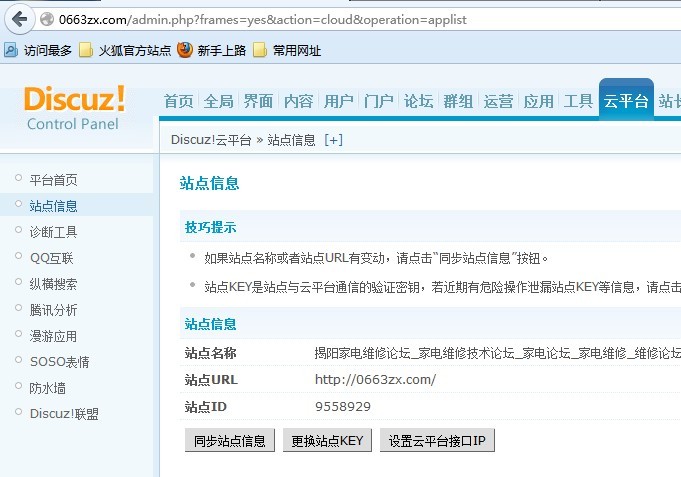This screenshot has height=477, width=681.
Task: Open the 论坛 top menu
Action: tap(418, 101)
